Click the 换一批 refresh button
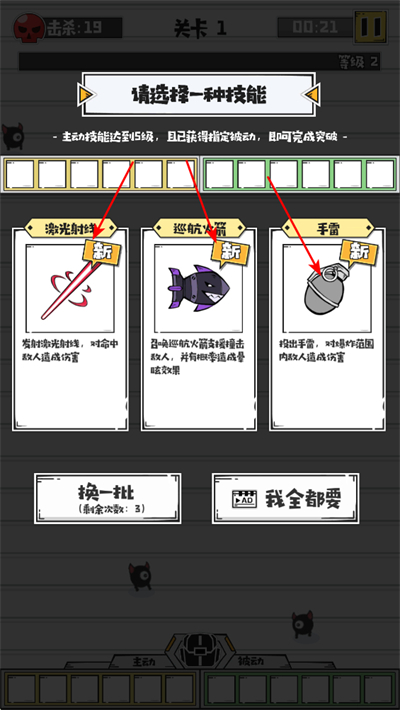The width and height of the screenshot is (400, 710). 108,499
